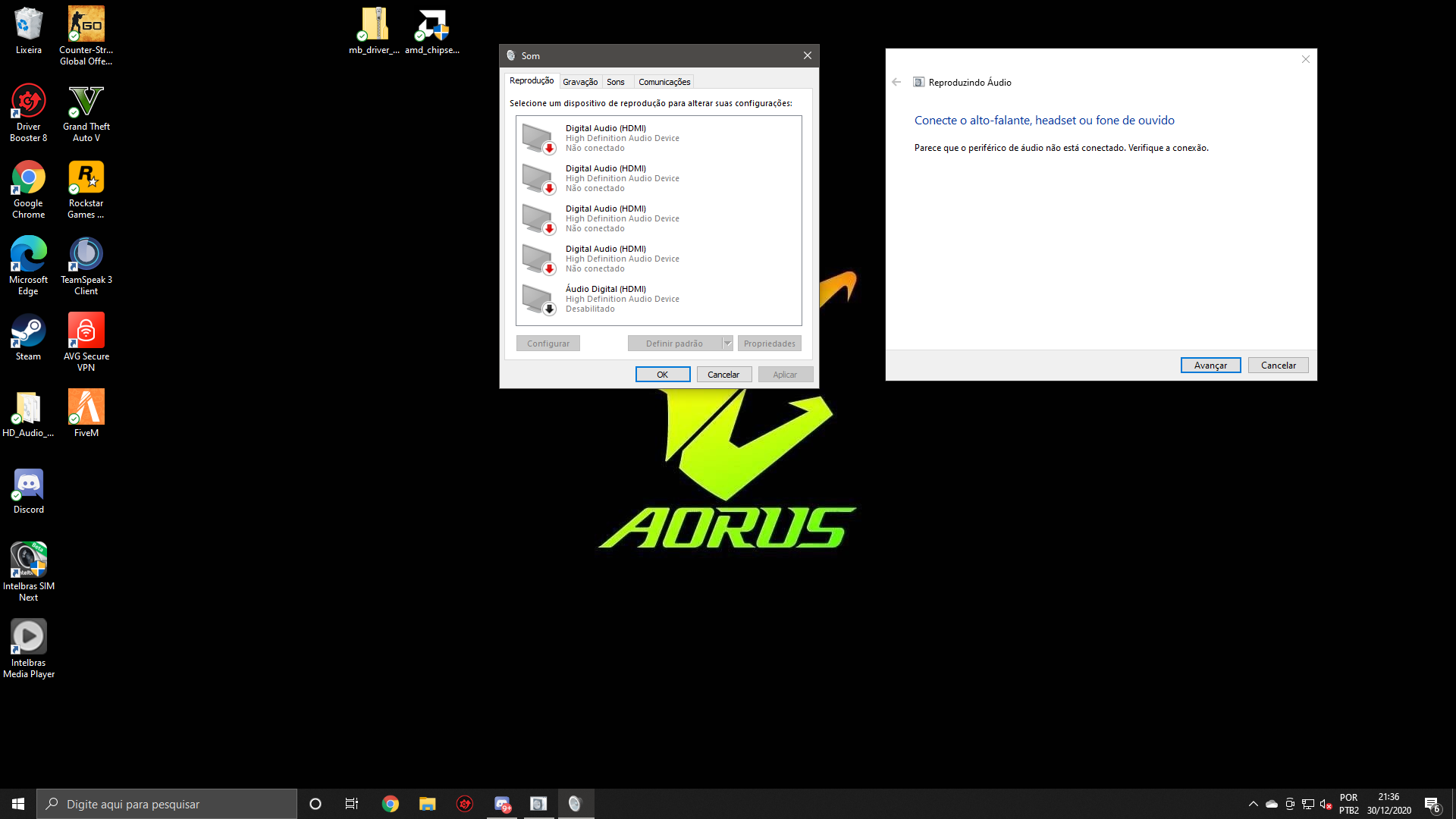Click the taskbar search box

coord(167,804)
